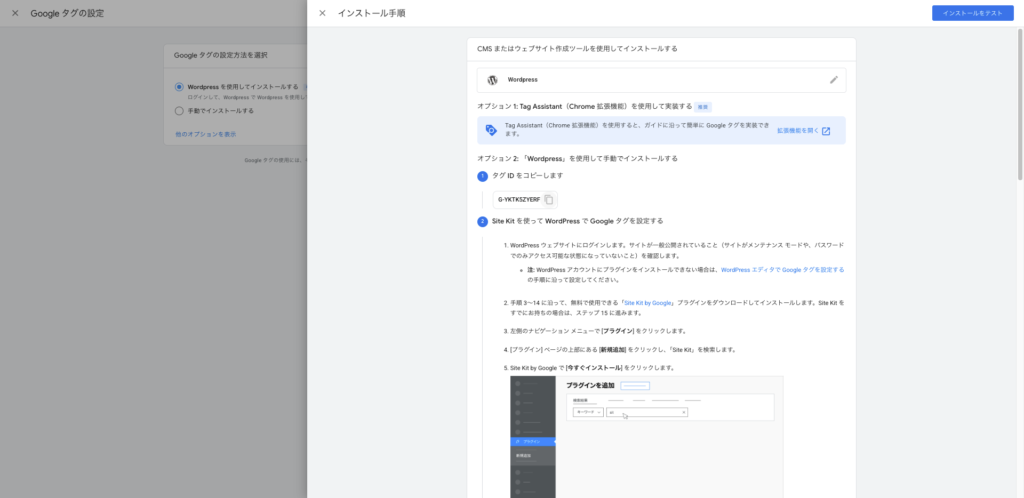Viewport: 1024px width, 498px height.
Task: Click the Tag Assistant icon in blue banner
Action: tap(491, 130)
